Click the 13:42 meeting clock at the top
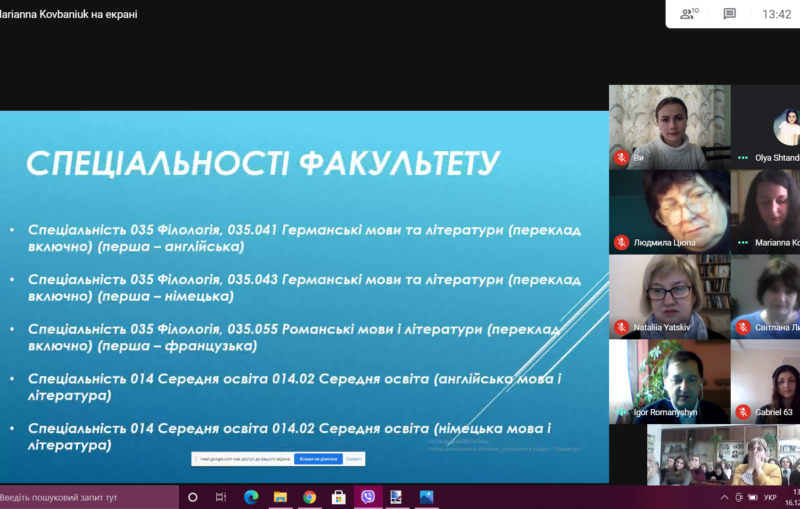The width and height of the screenshot is (800, 509). click(x=776, y=14)
